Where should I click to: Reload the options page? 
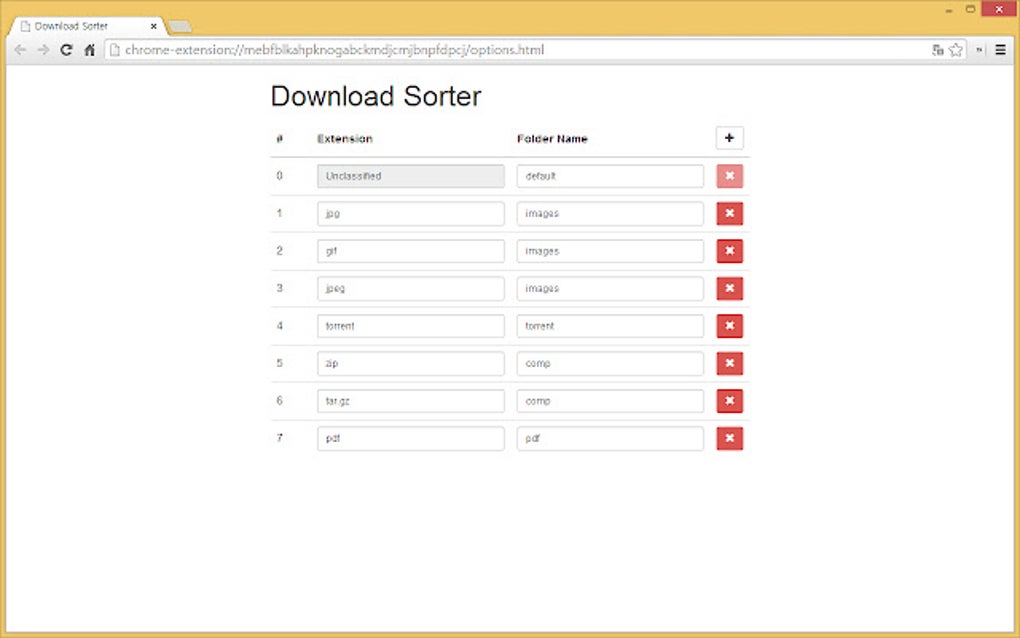67,49
